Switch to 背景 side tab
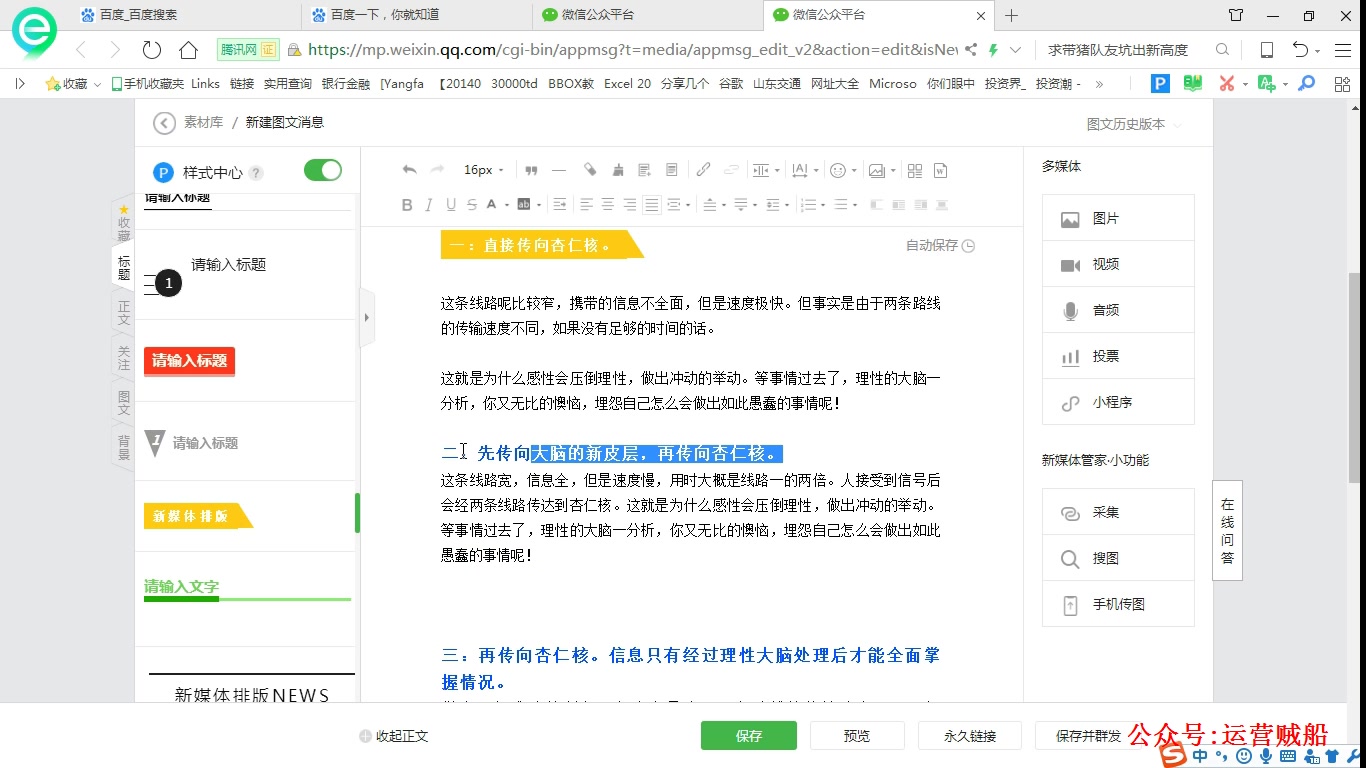 [124, 447]
